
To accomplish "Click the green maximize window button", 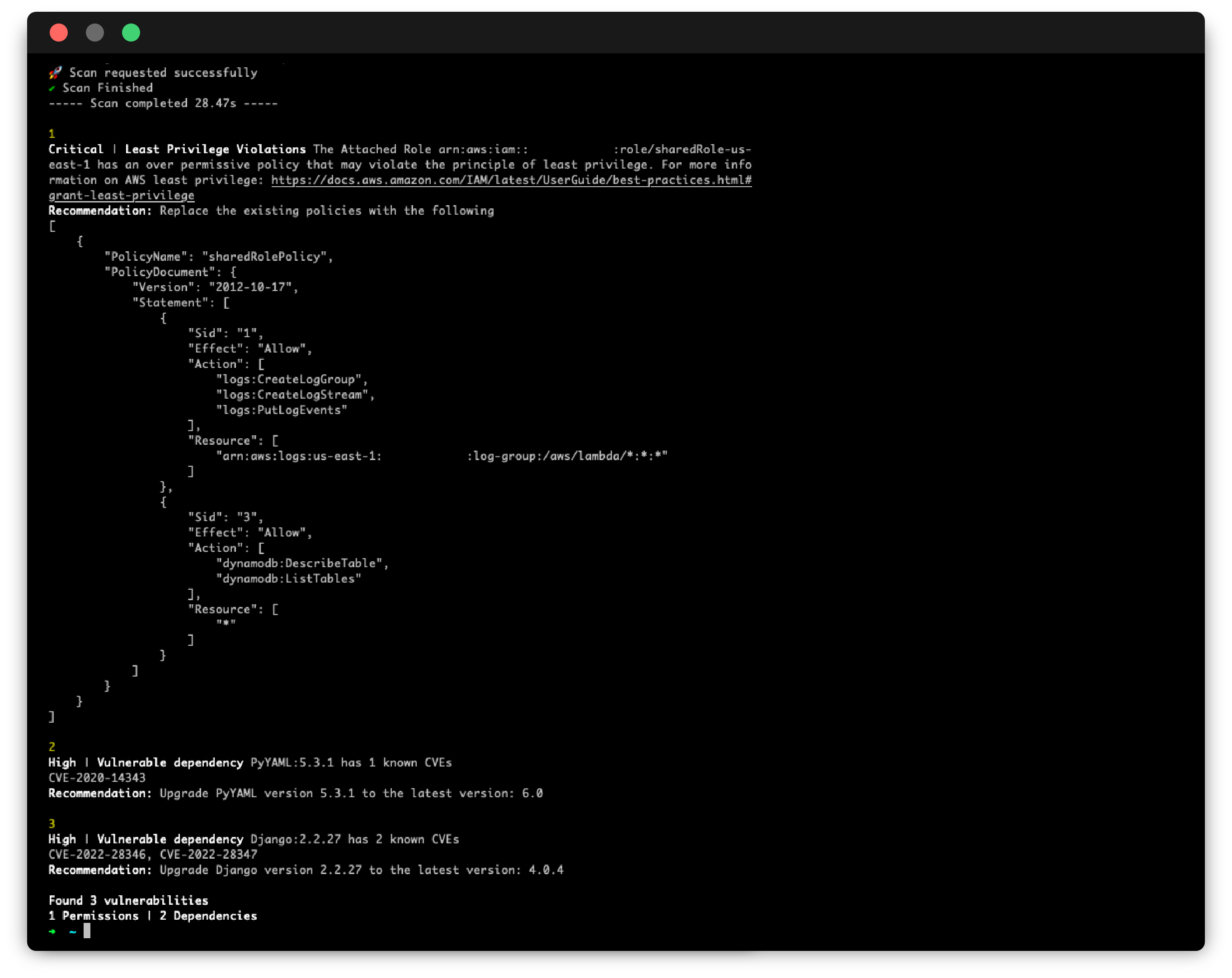I will (x=131, y=33).
